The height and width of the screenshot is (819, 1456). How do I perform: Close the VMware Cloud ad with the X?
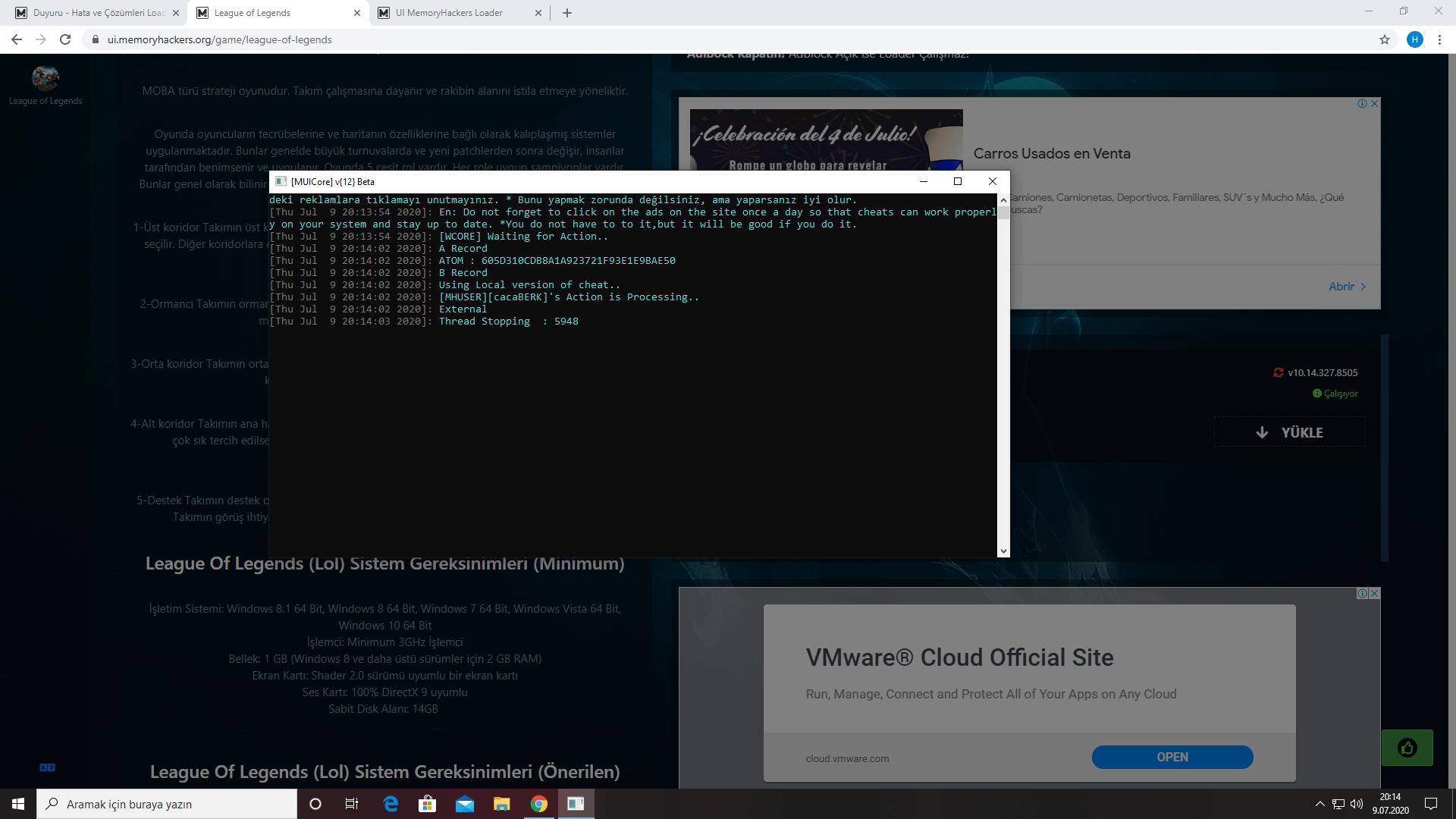pyautogui.click(x=1374, y=593)
